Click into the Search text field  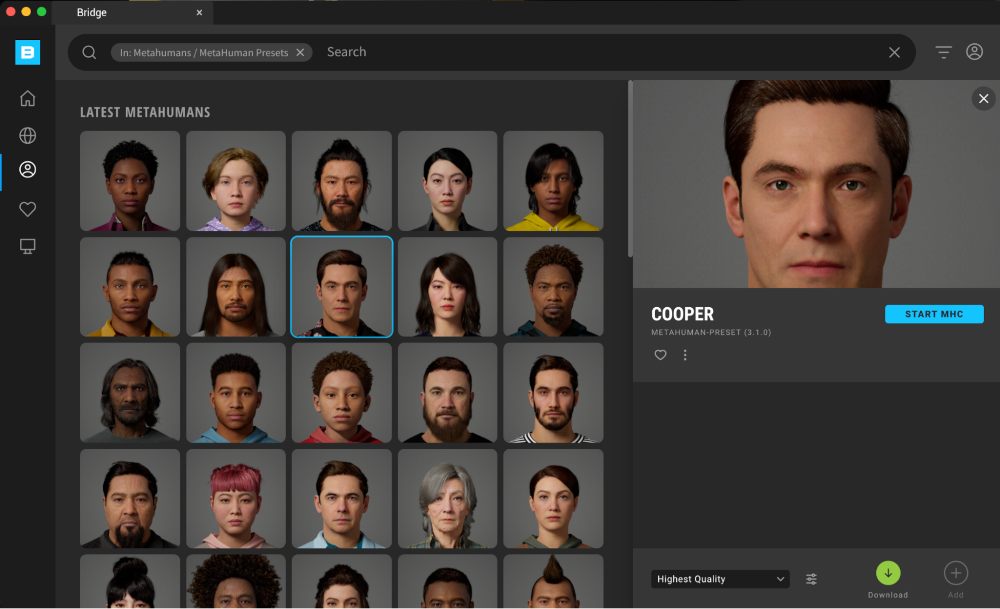point(600,52)
